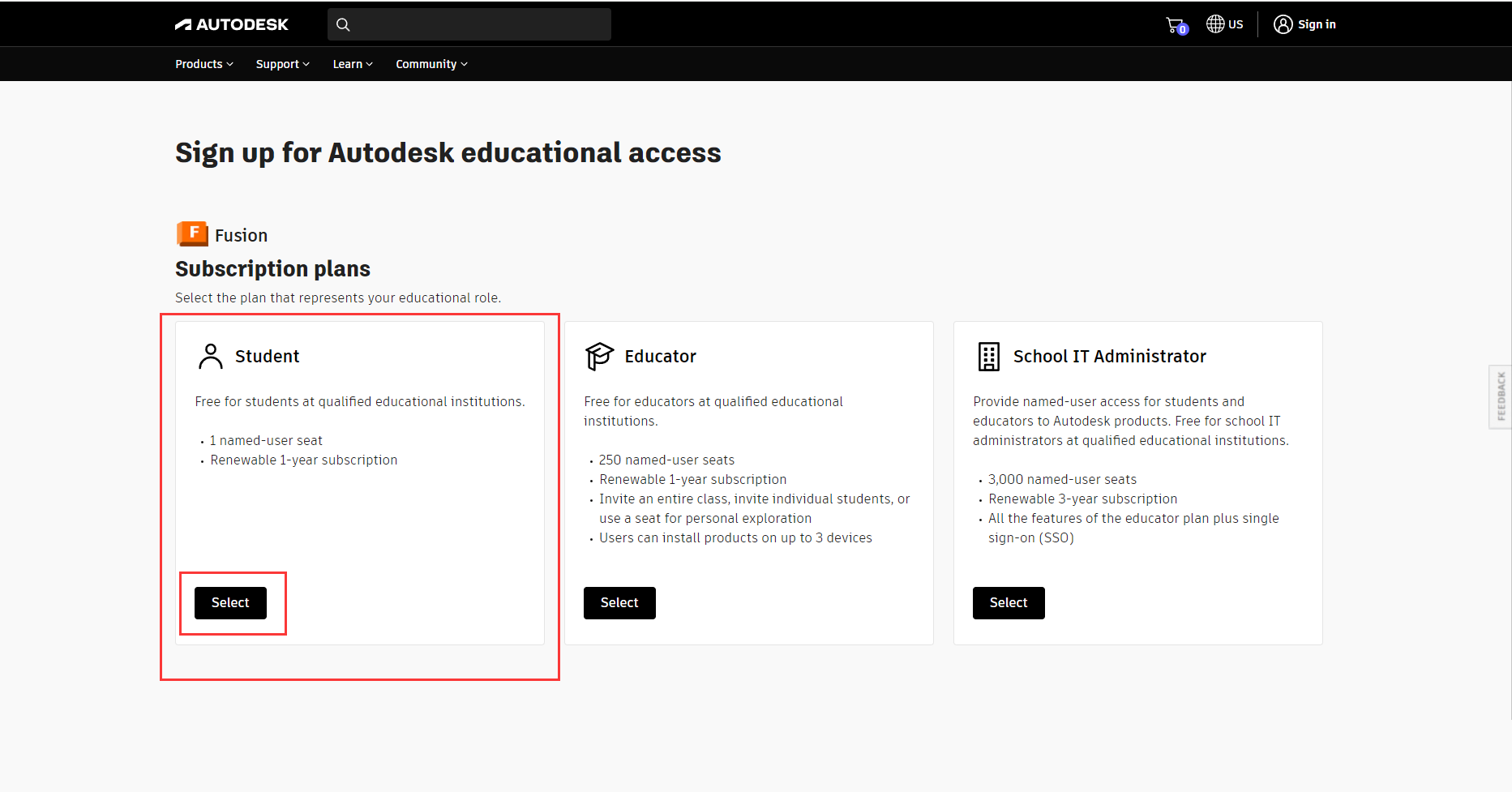Screen dimensions: 1512x792
Task: Open the Feedback side tab
Action: (1501, 396)
